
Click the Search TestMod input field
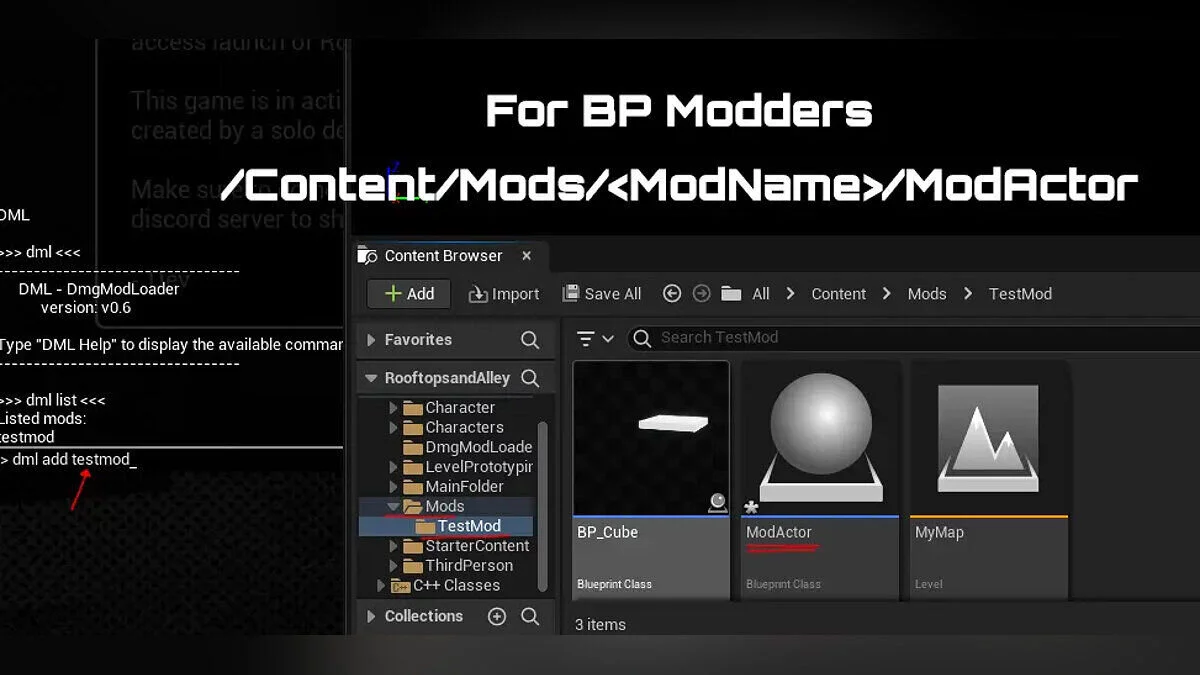pyautogui.click(x=900, y=338)
